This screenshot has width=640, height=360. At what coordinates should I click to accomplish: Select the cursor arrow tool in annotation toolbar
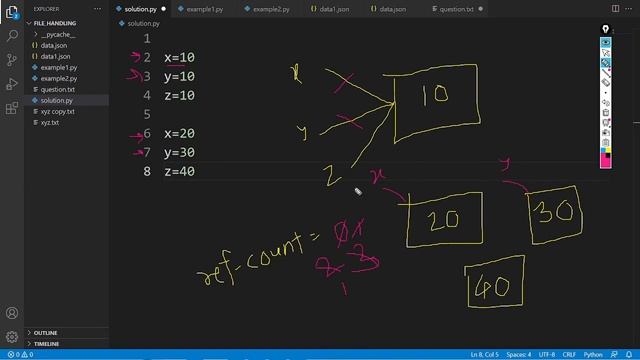[606, 52]
